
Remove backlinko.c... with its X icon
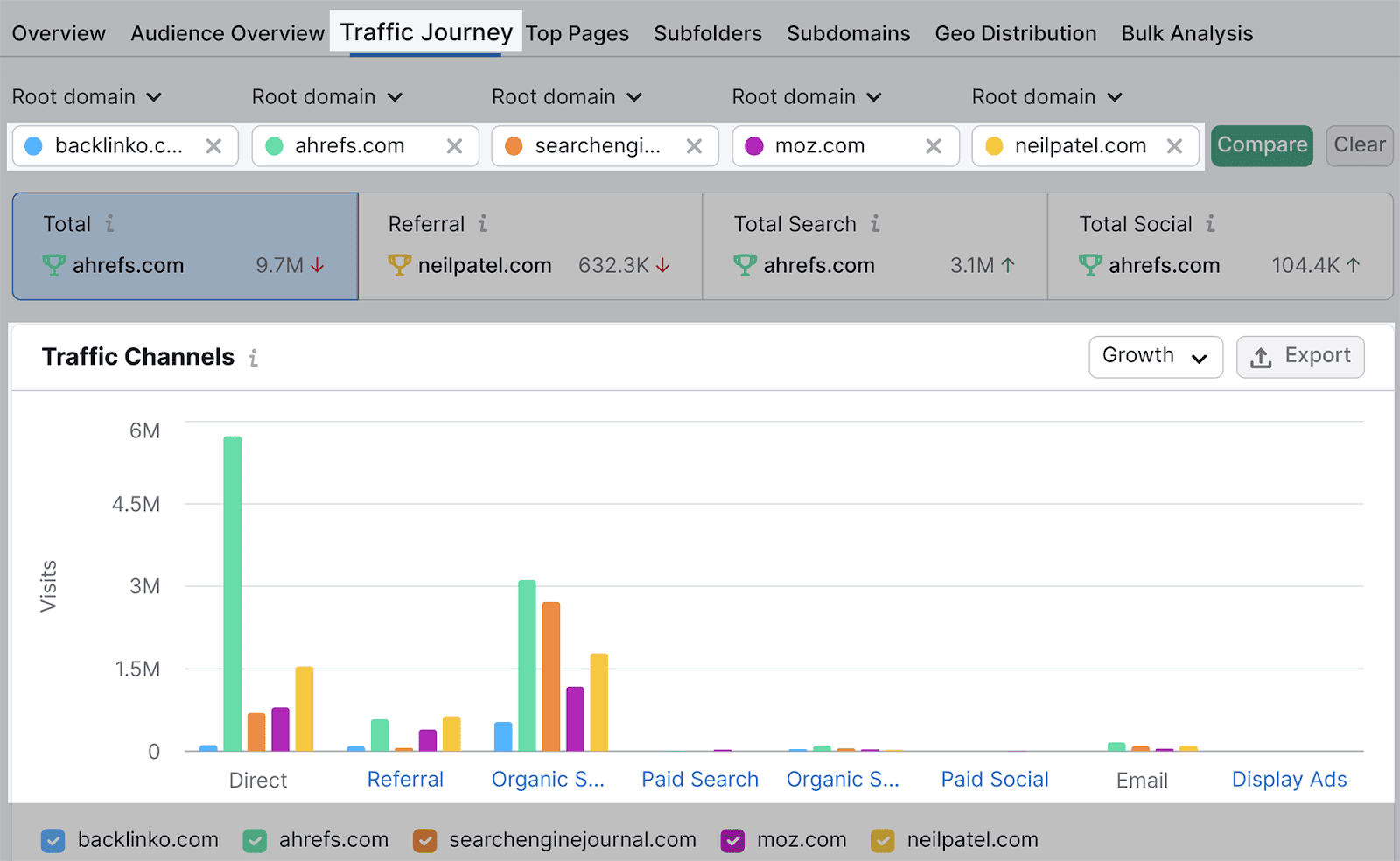pyautogui.click(x=214, y=146)
